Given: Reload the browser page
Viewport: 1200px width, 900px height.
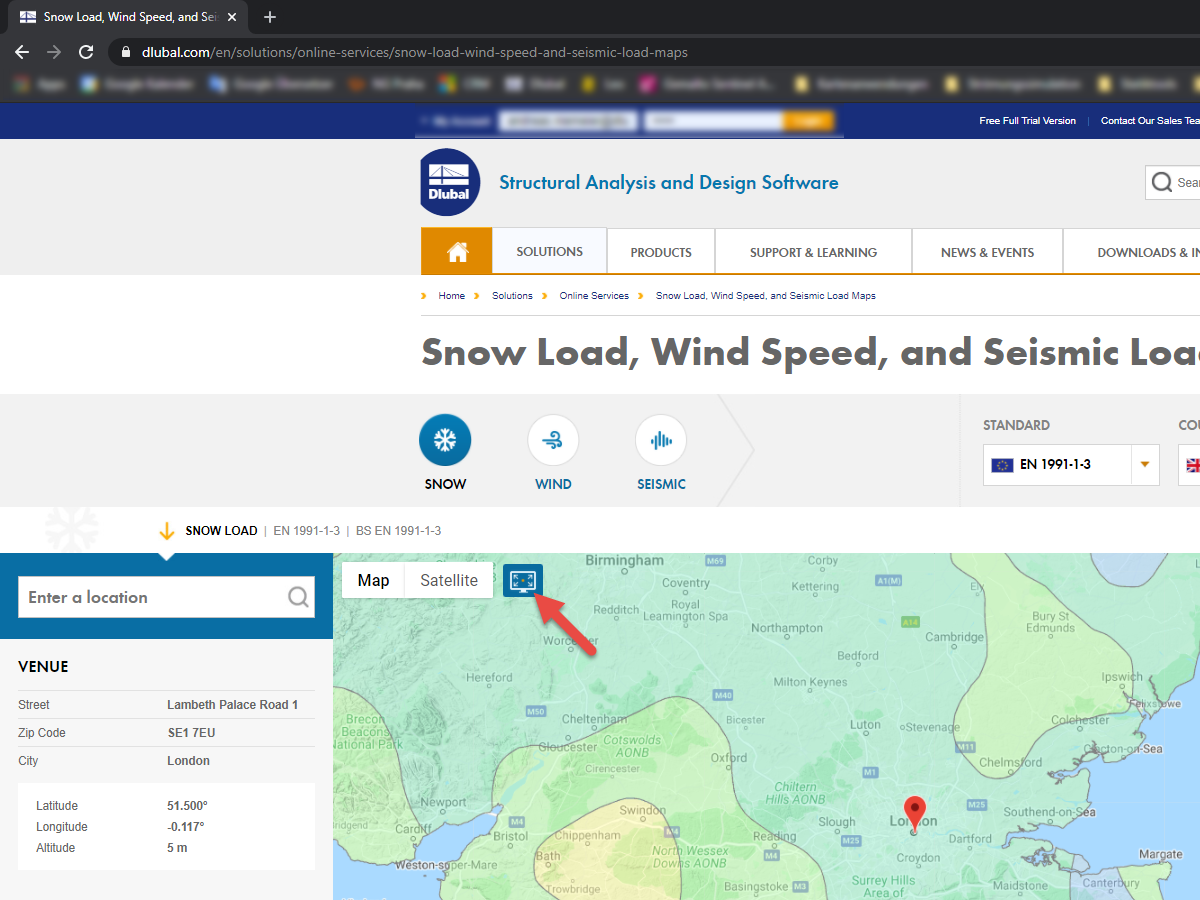Looking at the screenshot, I should [86, 52].
